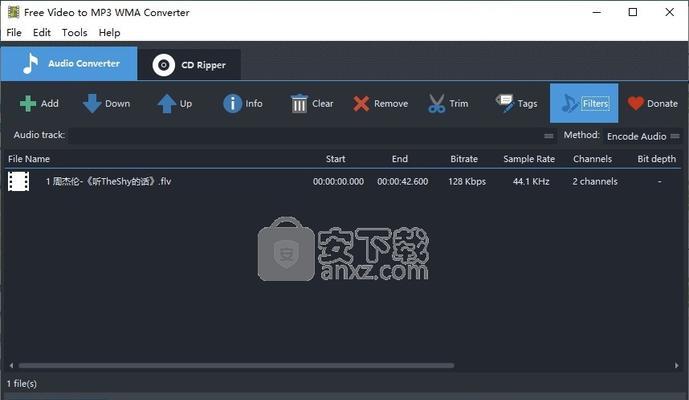Viewport: 689px width, 400px height.
Task: Click the 128 Kbps bitrate cell
Action: point(467,181)
